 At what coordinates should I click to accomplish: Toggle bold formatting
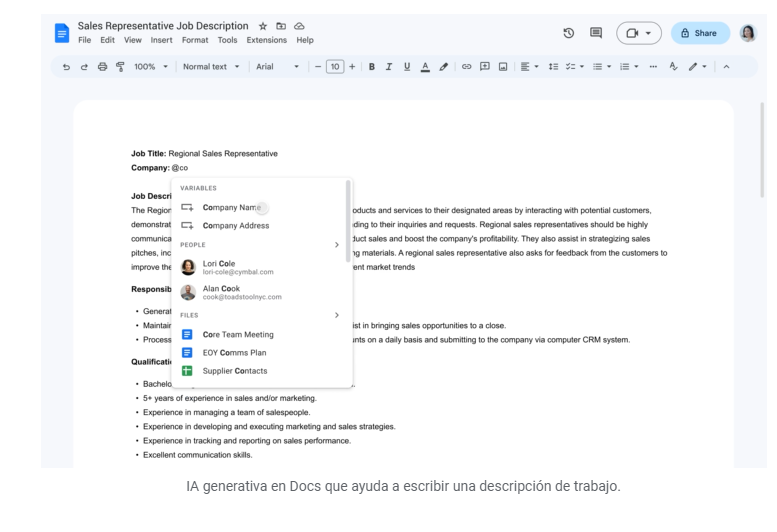click(371, 67)
